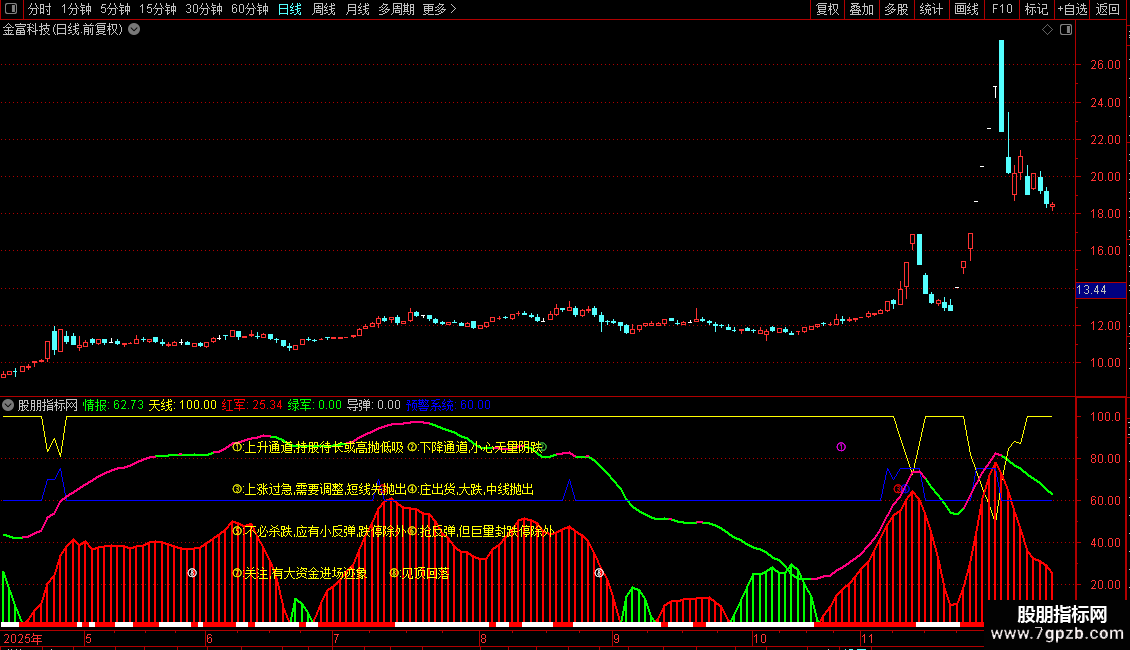The image size is (1130, 650).
Task: Click the 天线: 100.00 indicator value
Action: click(182, 405)
